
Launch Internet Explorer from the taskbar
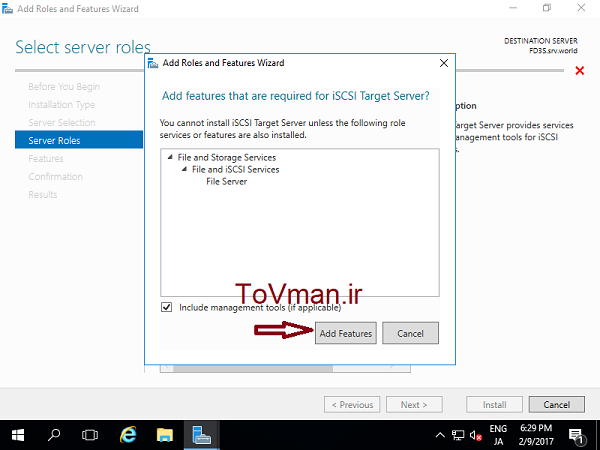click(128, 436)
